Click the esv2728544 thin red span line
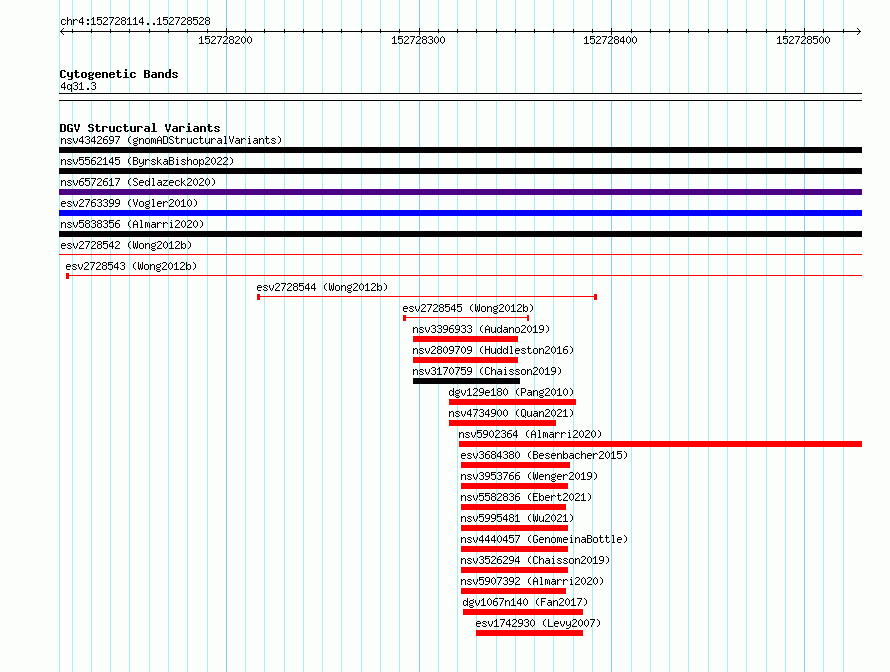The image size is (890, 672). pos(427,297)
